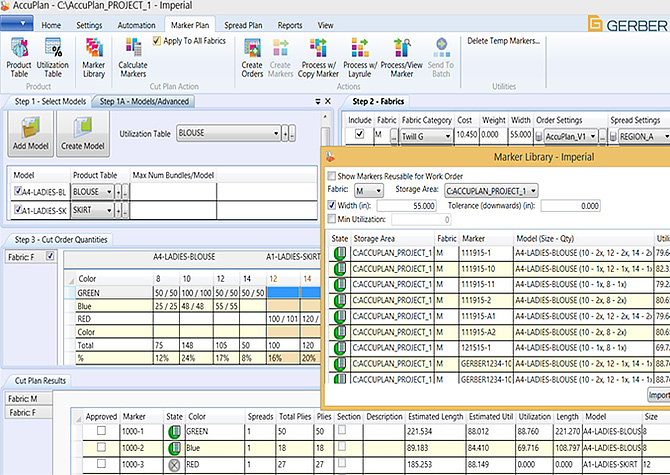Open BLOUSE product table dropdown

(x=109, y=192)
